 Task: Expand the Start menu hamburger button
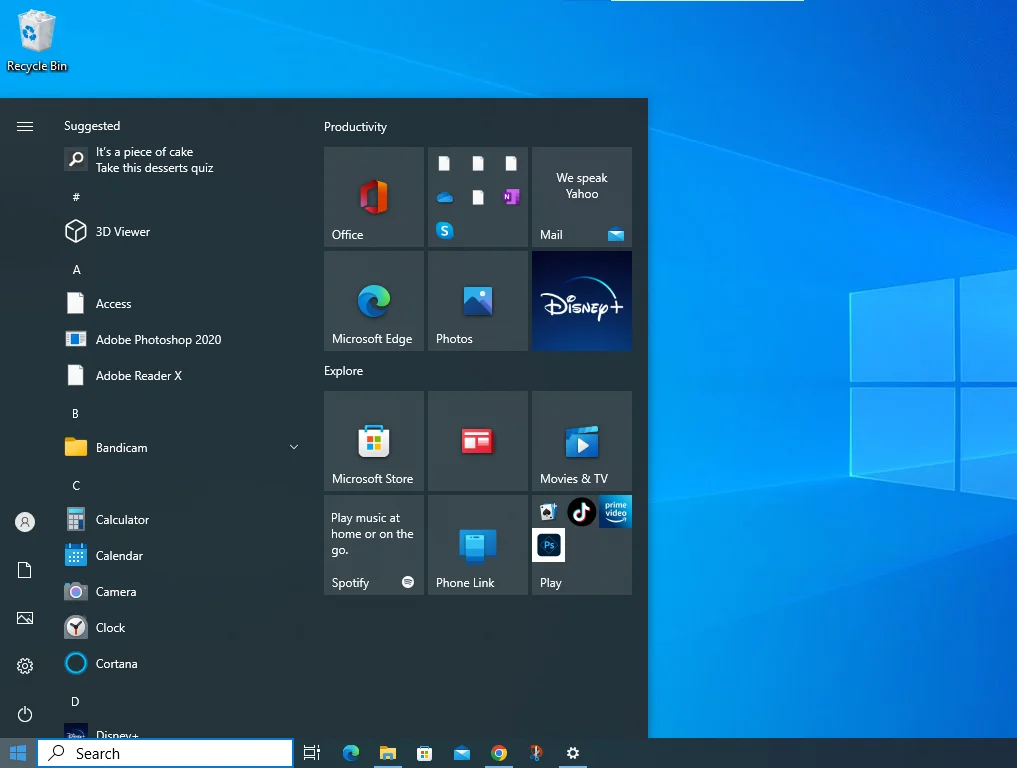tap(25, 126)
